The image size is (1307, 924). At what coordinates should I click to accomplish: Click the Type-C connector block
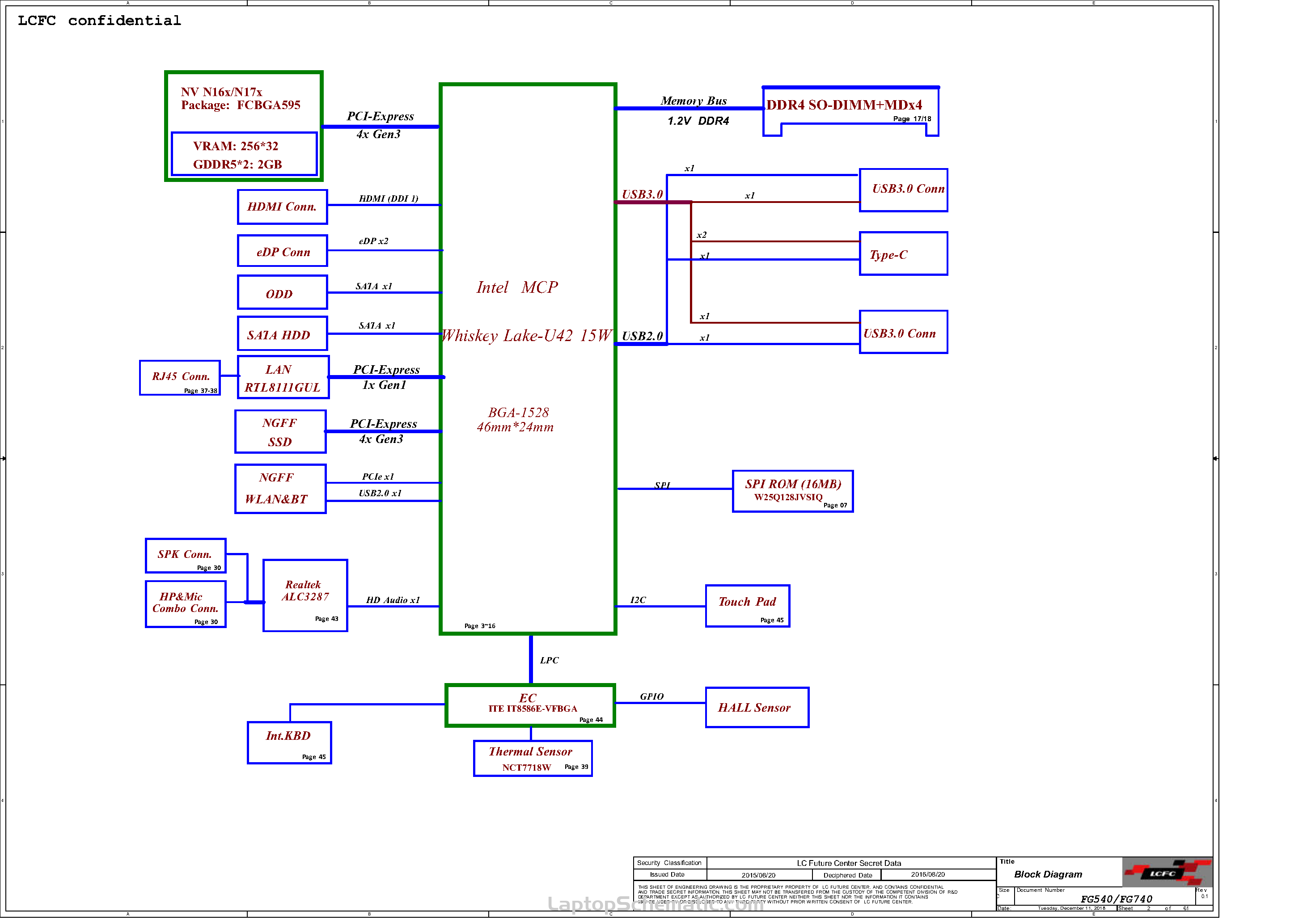pyautogui.click(x=904, y=254)
